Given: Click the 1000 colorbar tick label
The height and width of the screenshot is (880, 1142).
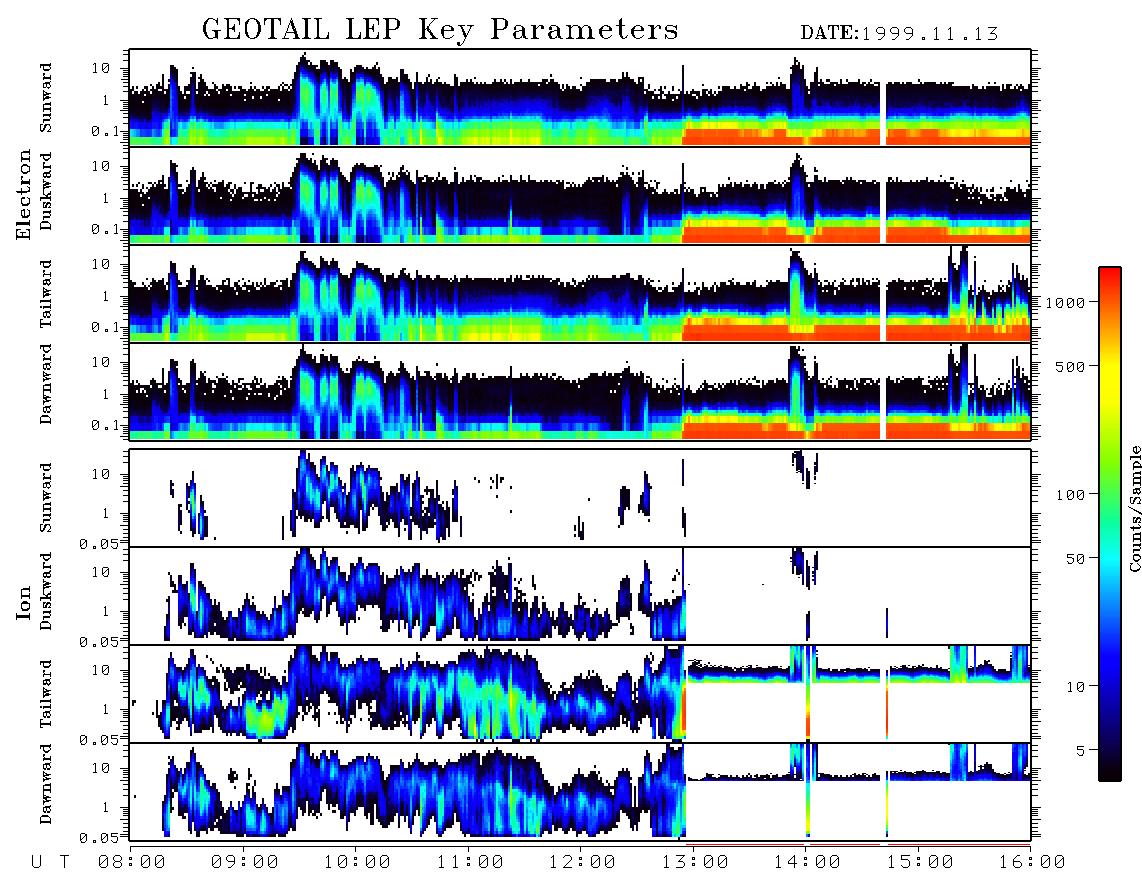Looking at the screenshot, I should [x=1066, y=302].
